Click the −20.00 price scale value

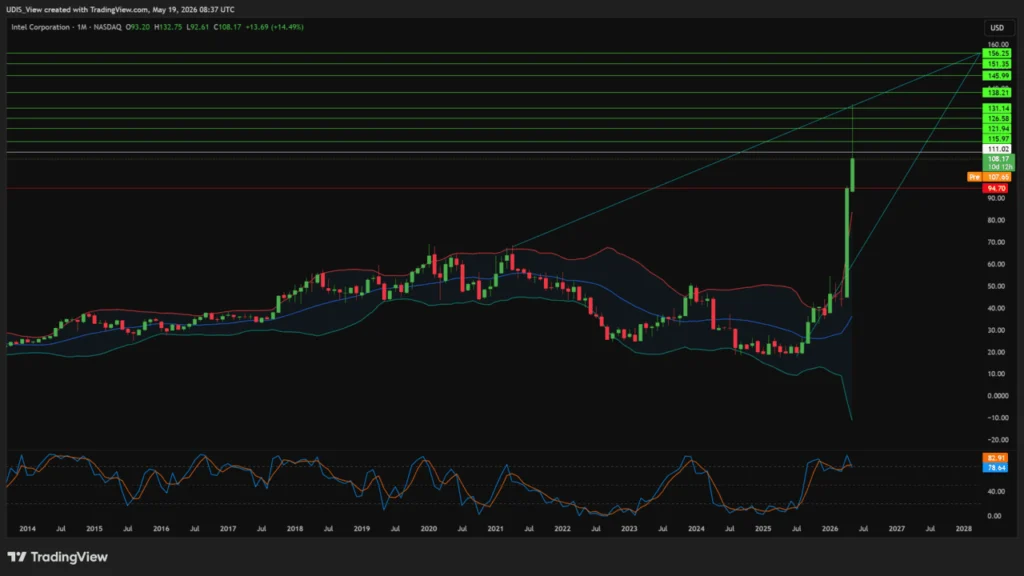click(997, 440)
